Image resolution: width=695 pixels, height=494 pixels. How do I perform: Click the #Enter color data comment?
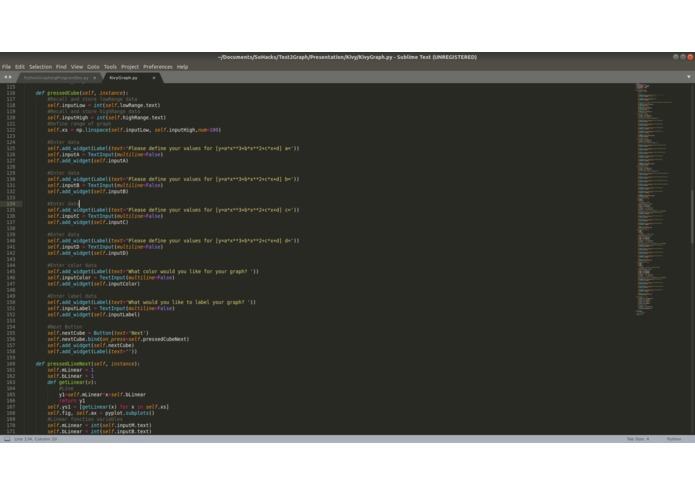click(x=72, y=265)
